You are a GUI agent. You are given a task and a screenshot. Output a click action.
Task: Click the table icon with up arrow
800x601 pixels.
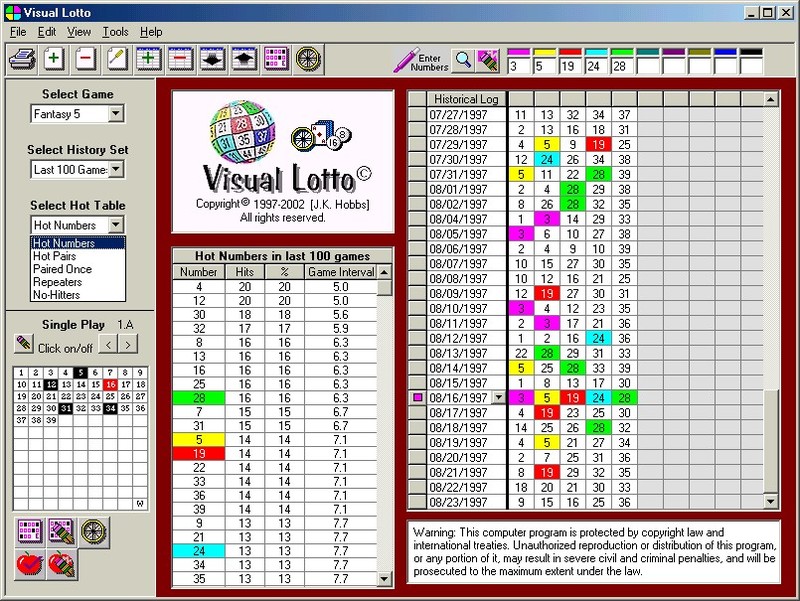click(x=244, y=59)
